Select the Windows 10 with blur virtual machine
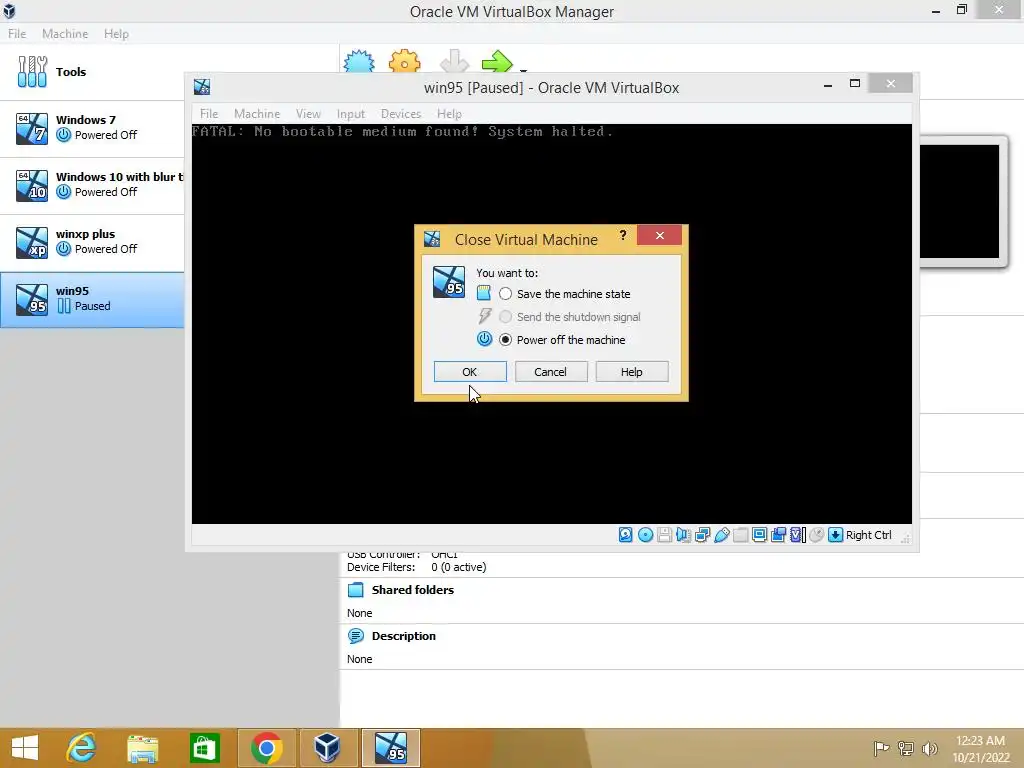1024x768 pixels. (x=92, y=185)
